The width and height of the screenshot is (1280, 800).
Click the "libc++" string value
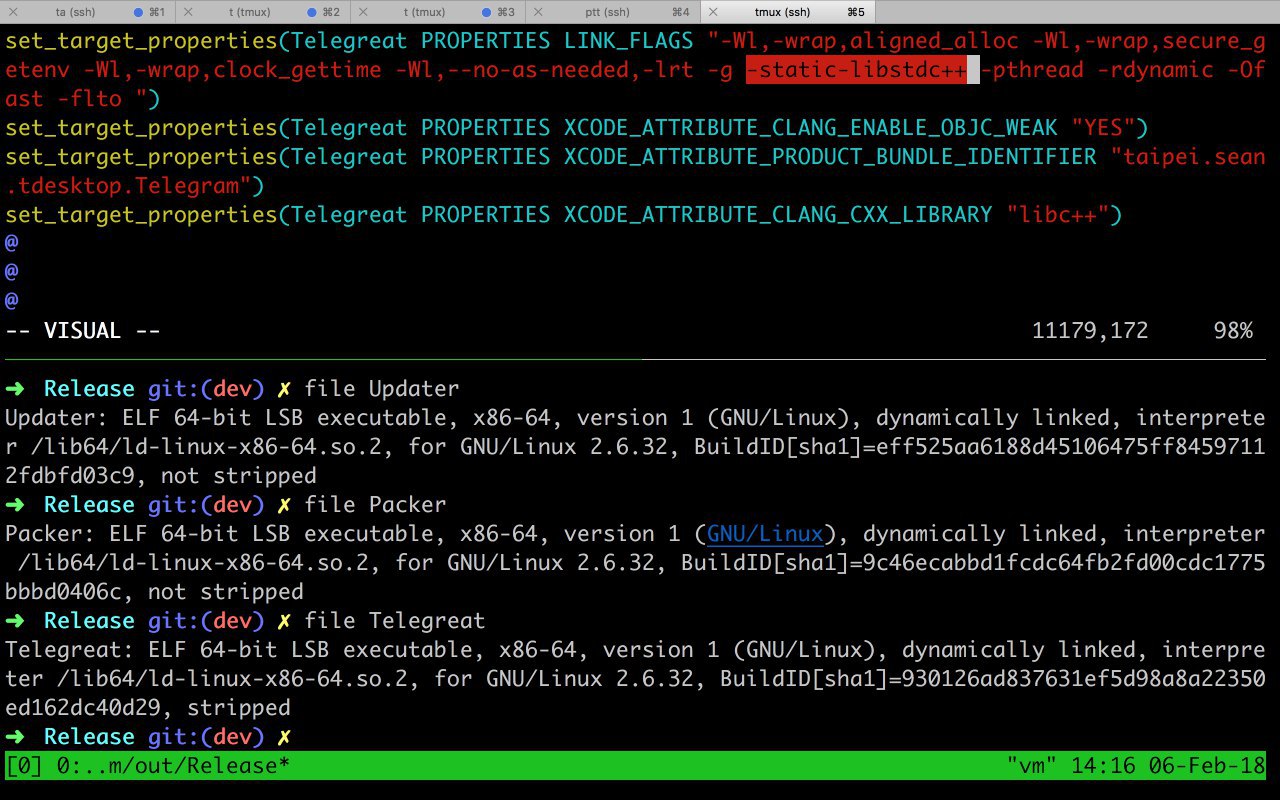point(1058,215)
